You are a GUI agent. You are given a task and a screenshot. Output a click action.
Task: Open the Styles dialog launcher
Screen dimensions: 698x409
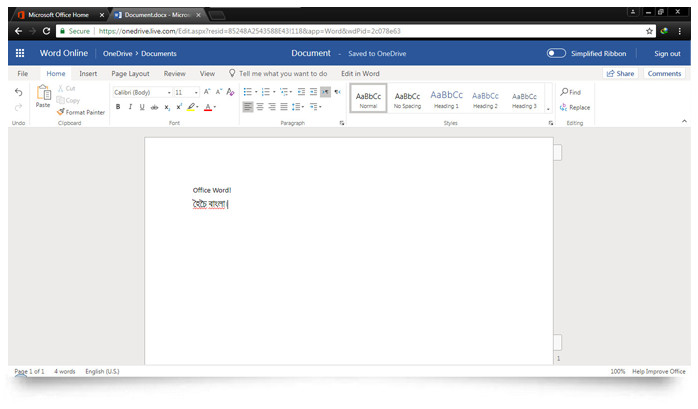click(x=551, y=123)
